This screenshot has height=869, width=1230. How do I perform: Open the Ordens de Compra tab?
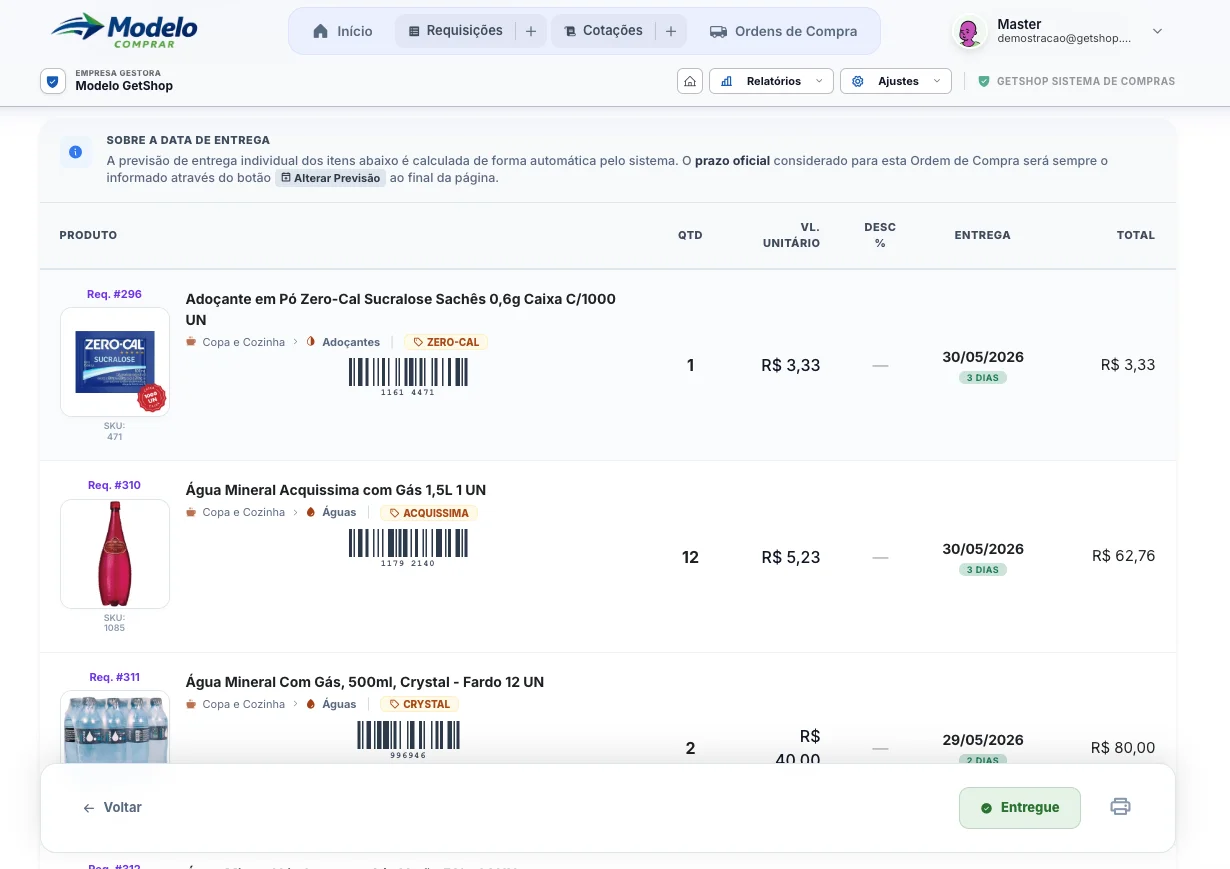coord(784,31)
